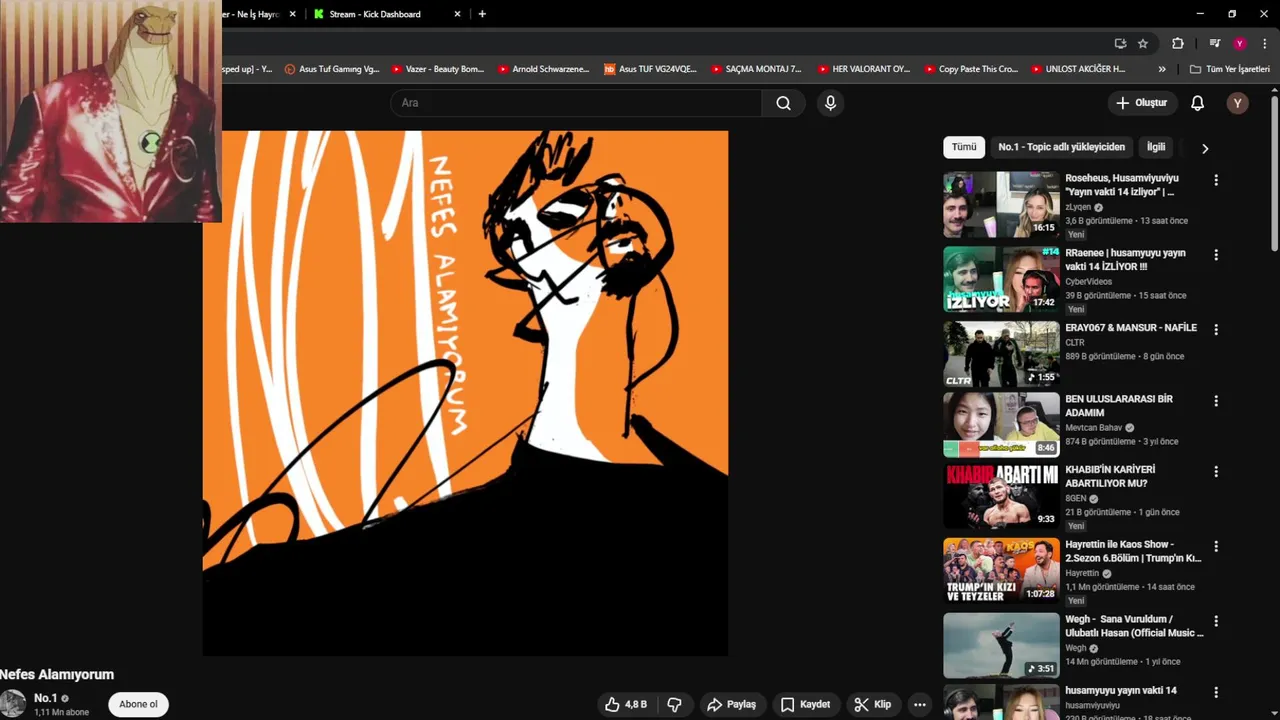Screen dimensions: 1280x720
Task: Click the Nefes Alamıyorum video player
Action: click(x=465, y=393)
